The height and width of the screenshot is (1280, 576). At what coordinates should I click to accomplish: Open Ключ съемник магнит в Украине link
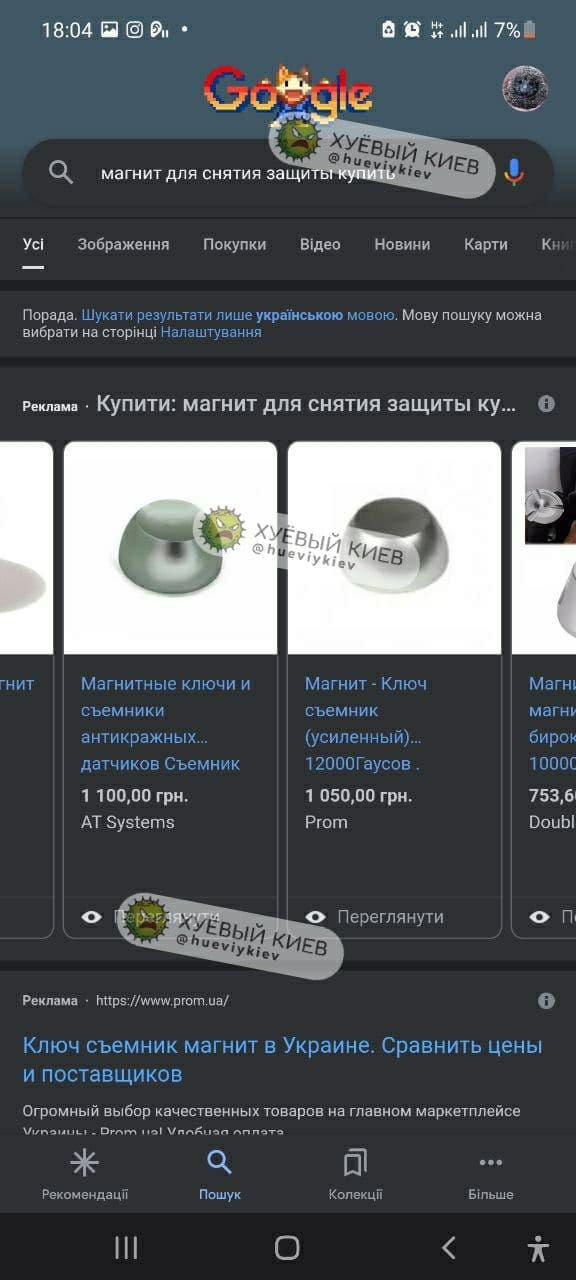(x=282, y=1060)
